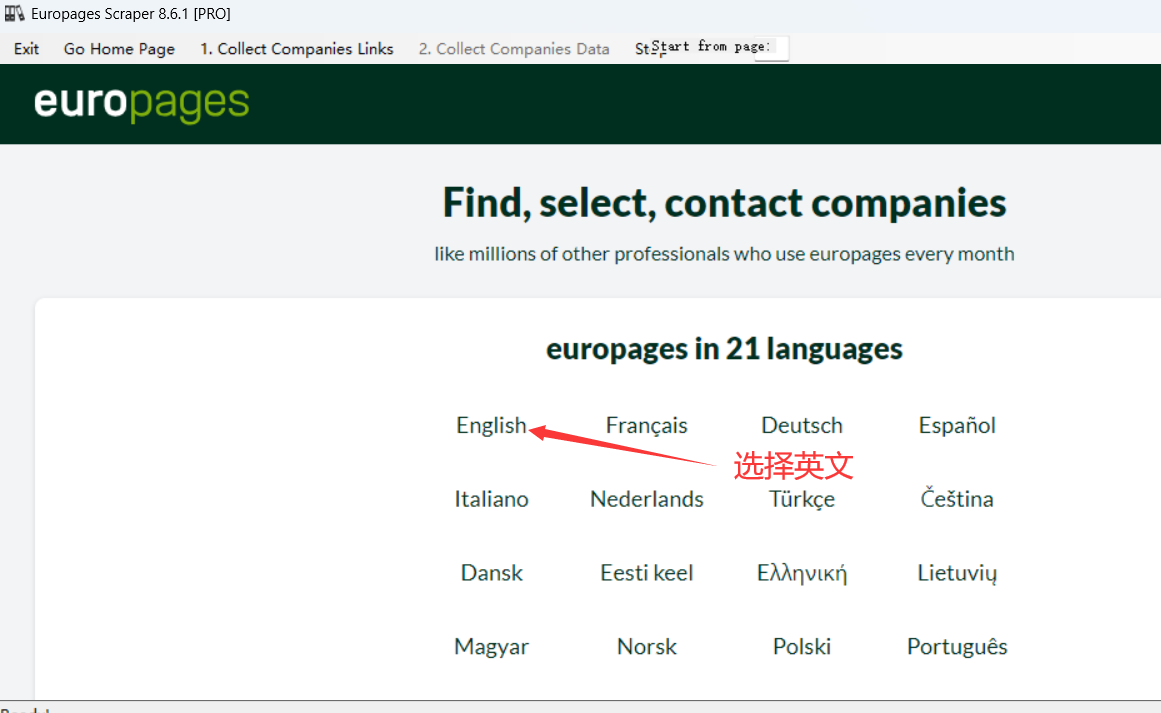The image size is (1161, 713).
Task: Open Go Home Page from the menu
Action: 119,48
